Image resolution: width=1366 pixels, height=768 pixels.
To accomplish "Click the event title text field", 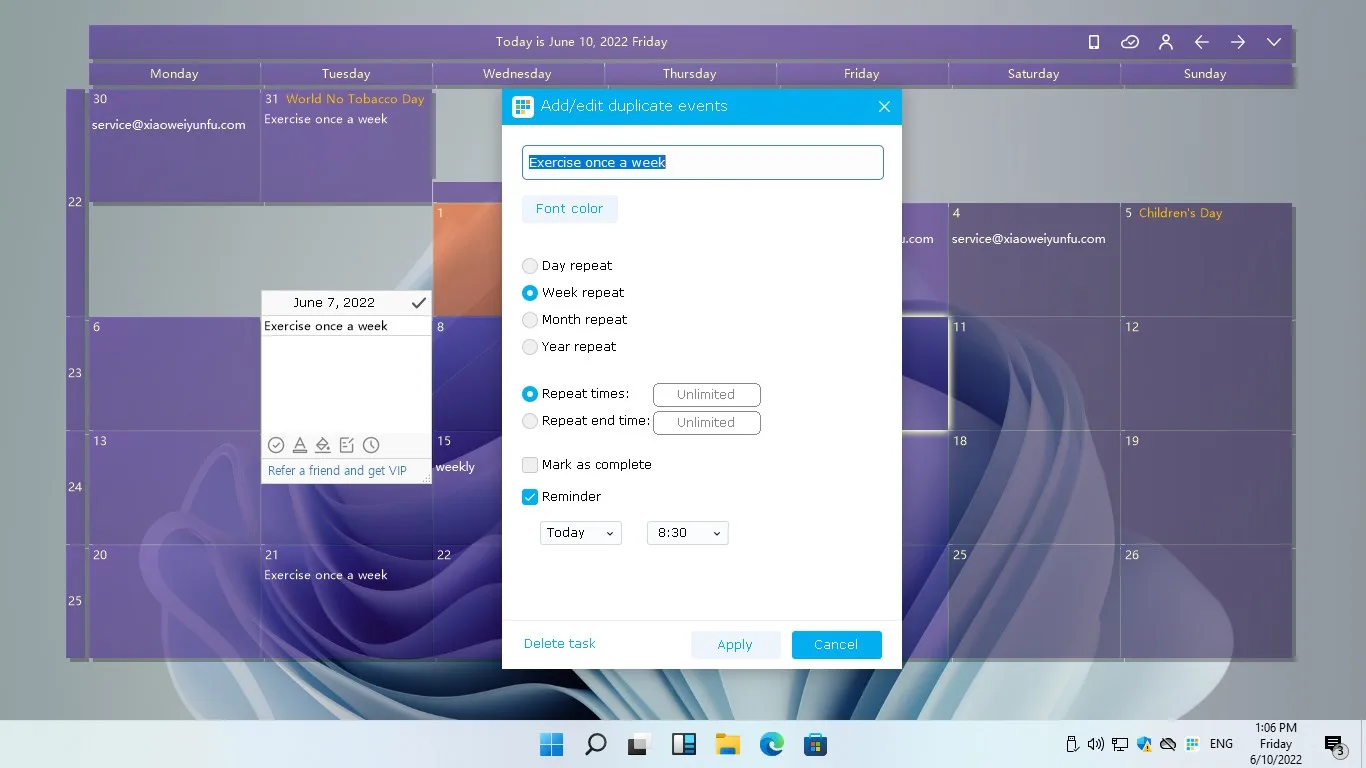I will 703,163.
